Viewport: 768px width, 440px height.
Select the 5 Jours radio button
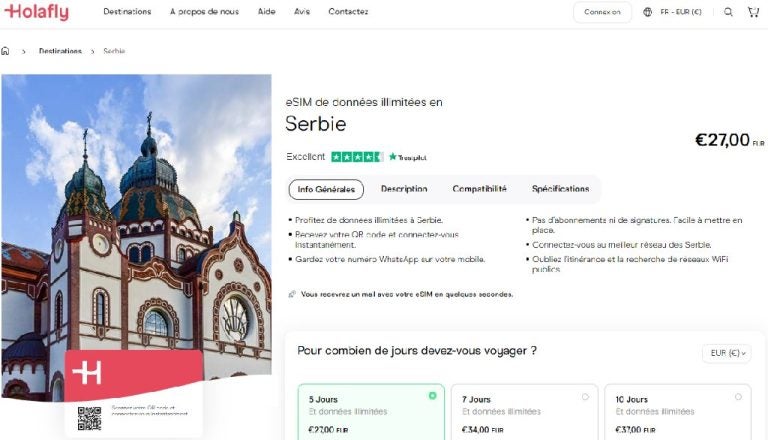pyautogui.click(x=432, y=395)
